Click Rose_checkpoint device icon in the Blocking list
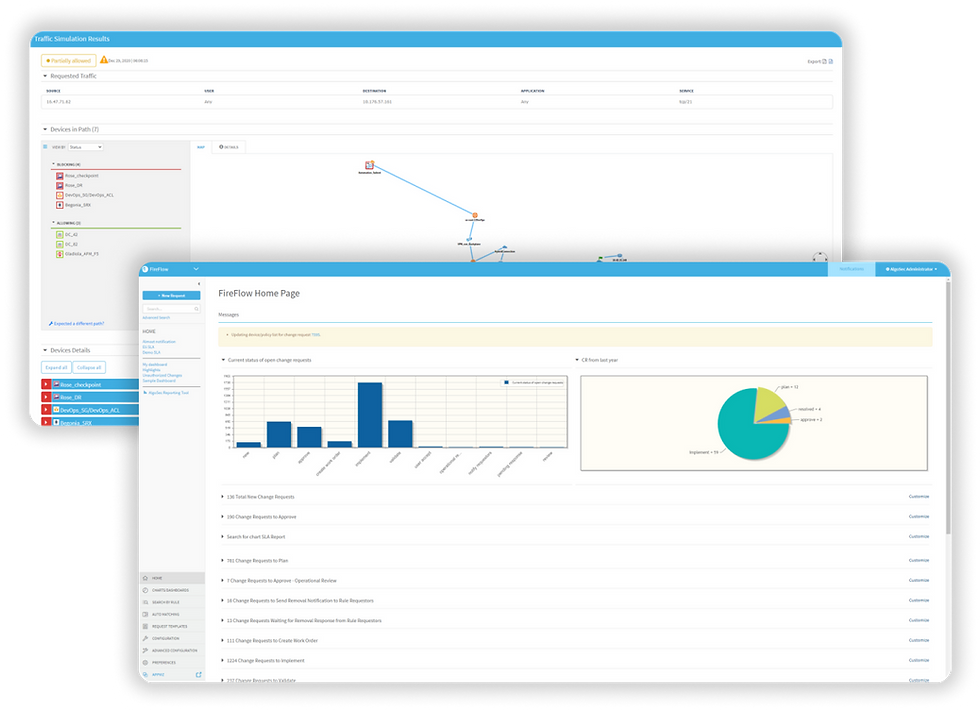This screenshot has width=980, height=711. pos(60,176)
